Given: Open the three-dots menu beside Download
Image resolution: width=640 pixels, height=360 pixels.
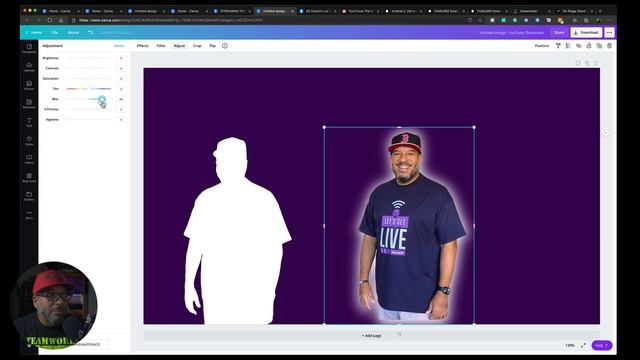Looking at the screenshot, I should coord(609,32).
